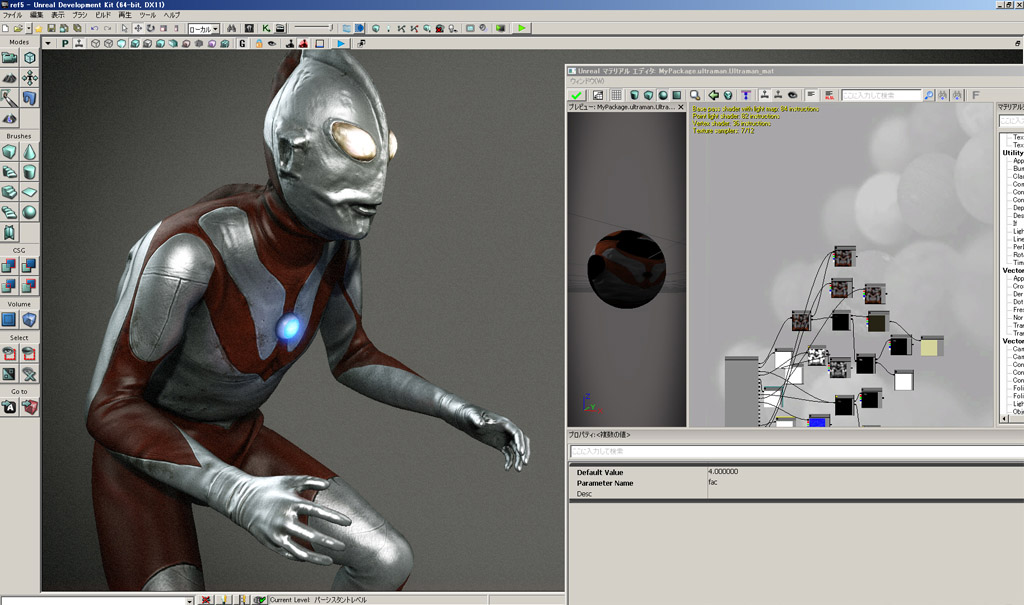Close the material preview panel
Image resolution: width=1024 pixels, height=605 pixels.
click(680, 106)
